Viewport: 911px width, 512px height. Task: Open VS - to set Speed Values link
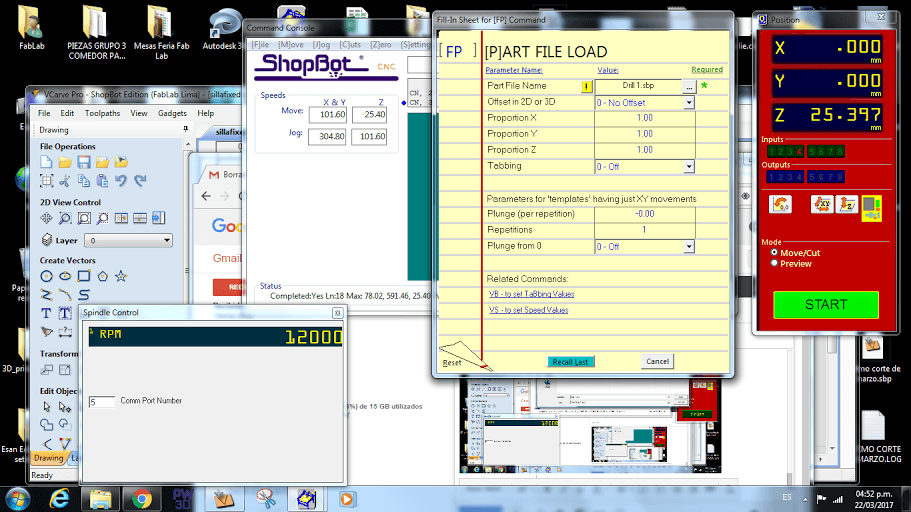pos(529,310)
